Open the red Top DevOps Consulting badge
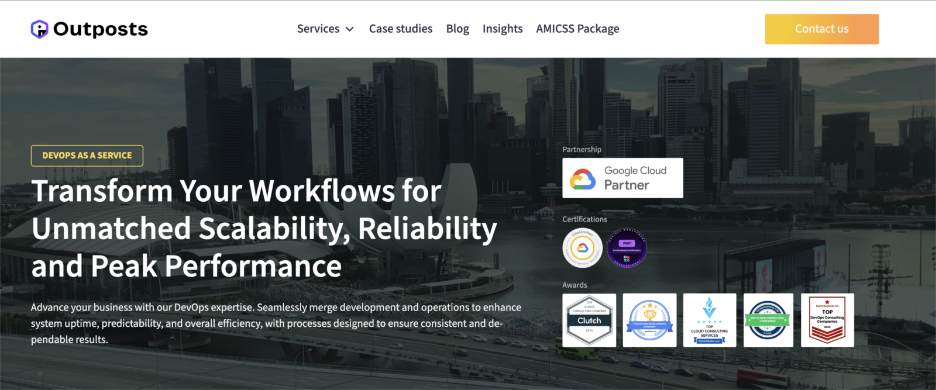The image size is (936, 390). (x=827, y=320)
